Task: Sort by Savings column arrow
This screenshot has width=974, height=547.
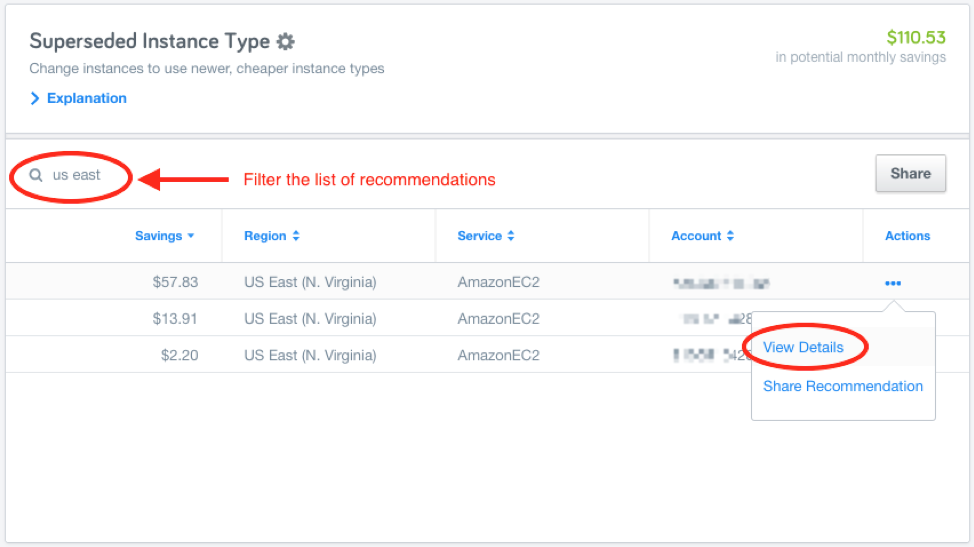Action: 191,236
